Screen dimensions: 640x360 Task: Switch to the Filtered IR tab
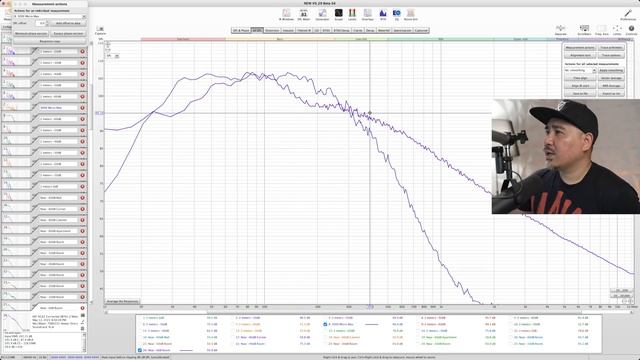pos(304,31)
